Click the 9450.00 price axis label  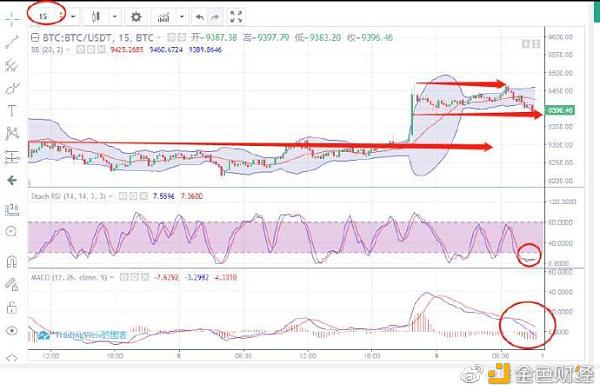pos(560,91)
